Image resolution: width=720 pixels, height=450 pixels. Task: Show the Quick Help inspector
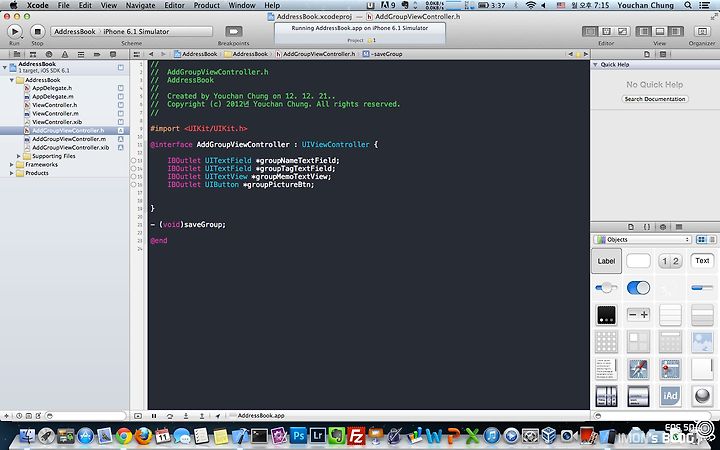(663, 54)
